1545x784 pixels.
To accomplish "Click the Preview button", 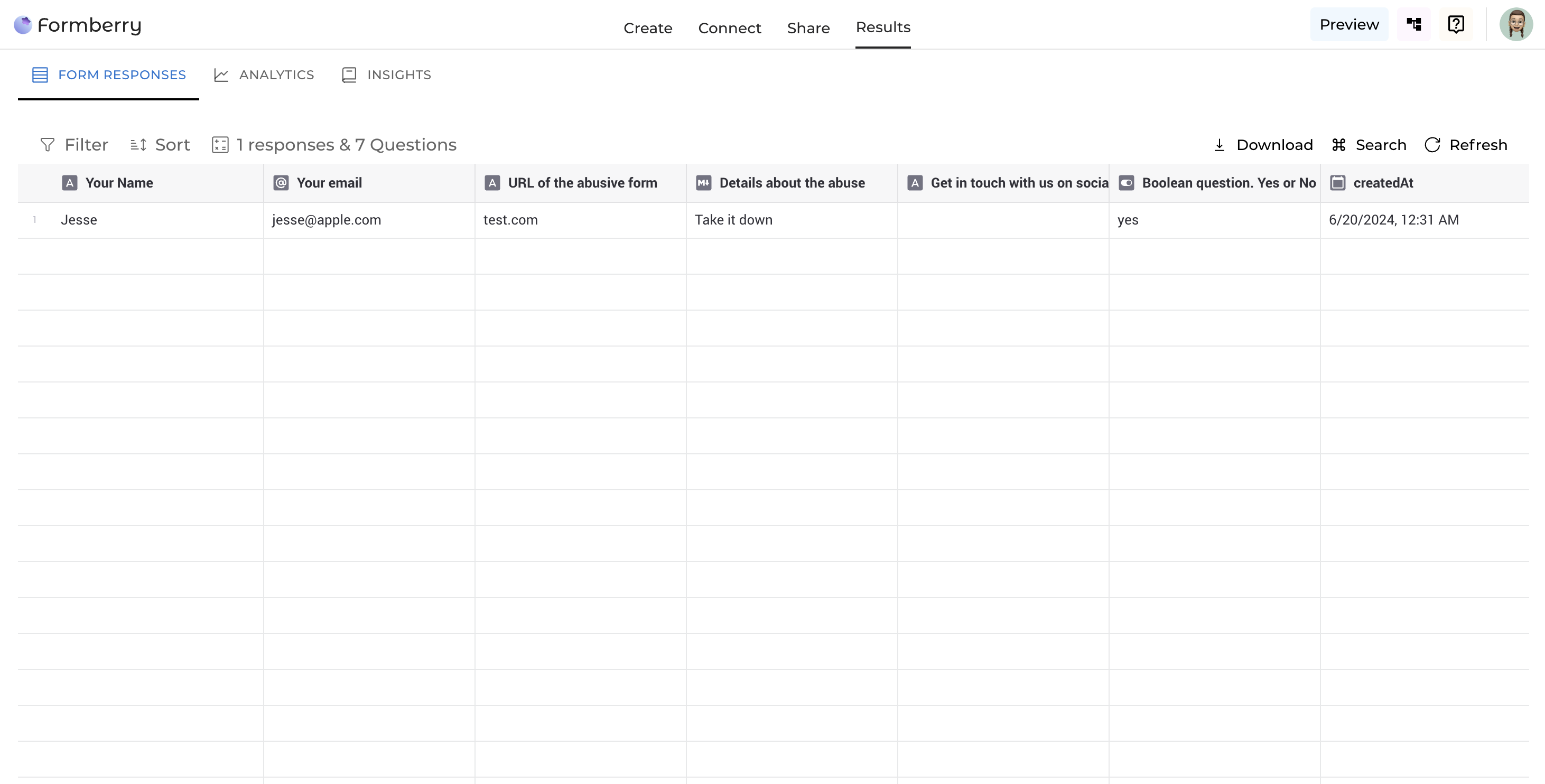I will point(1349,25).
